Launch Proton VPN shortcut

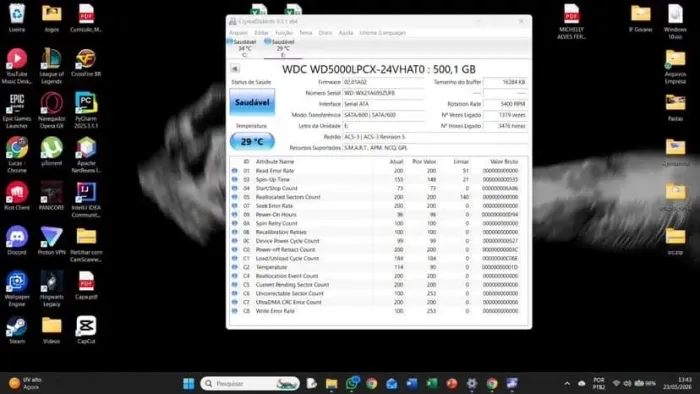52,241
